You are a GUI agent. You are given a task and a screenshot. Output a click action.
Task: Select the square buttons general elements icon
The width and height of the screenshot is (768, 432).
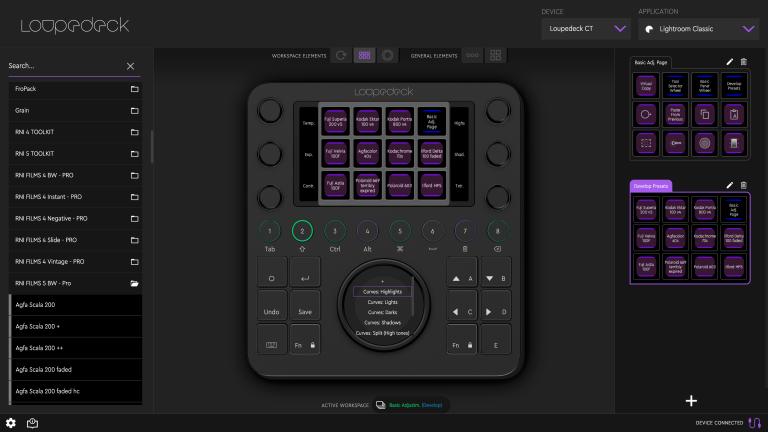coord(495,55)
